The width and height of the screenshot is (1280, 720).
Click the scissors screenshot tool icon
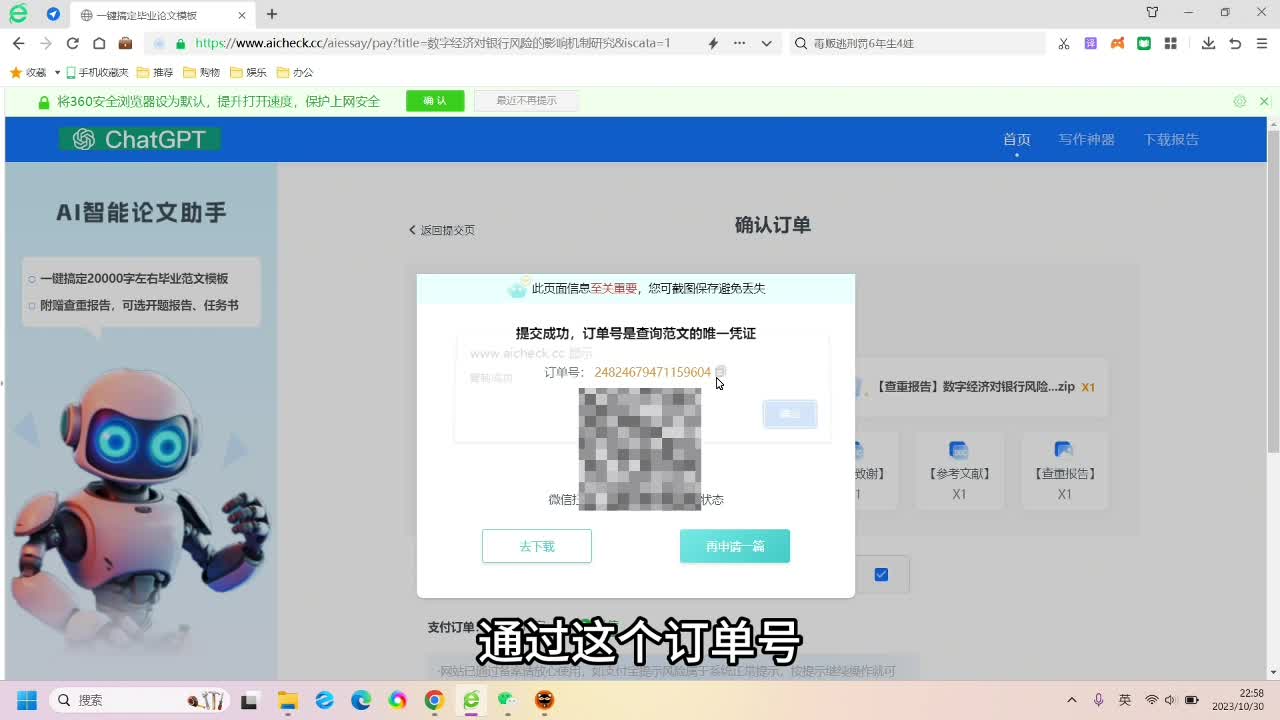1064,43
